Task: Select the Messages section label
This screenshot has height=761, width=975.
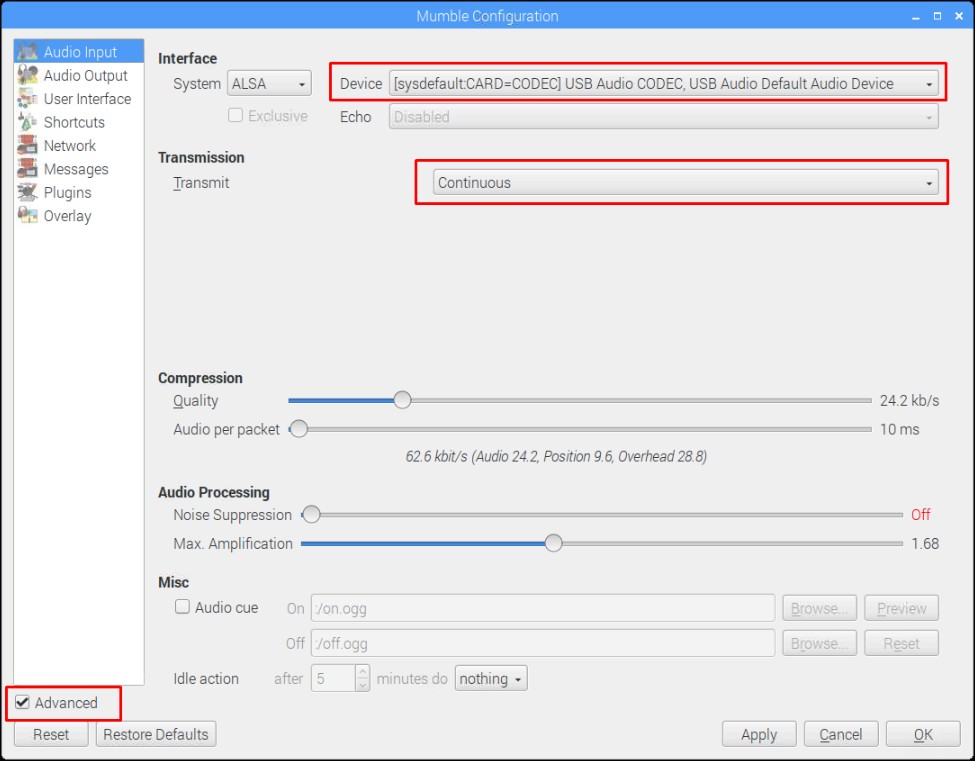Action: tap(76, 169)
